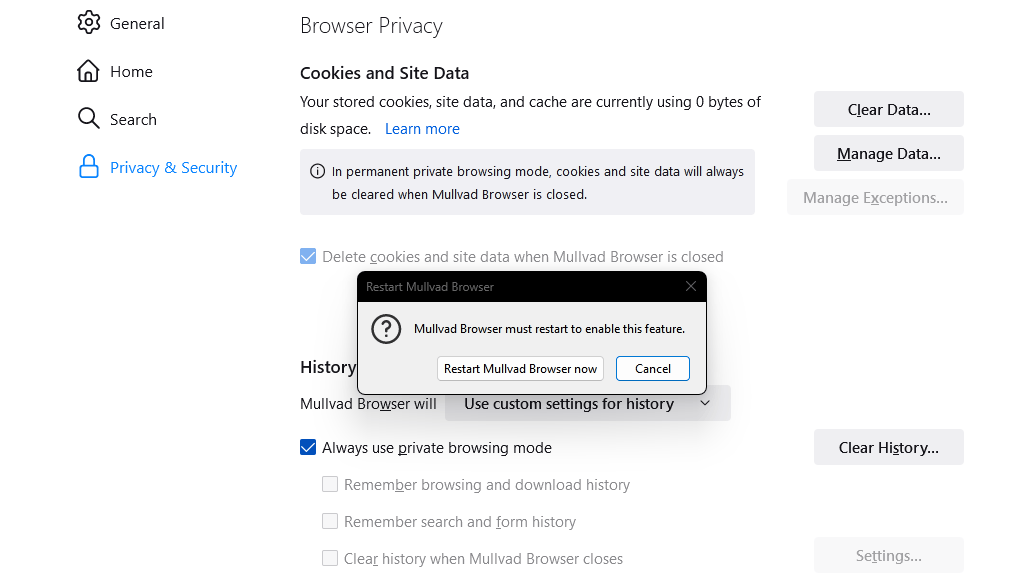
Task: Click the General gear icon
Action: point(89,23)
